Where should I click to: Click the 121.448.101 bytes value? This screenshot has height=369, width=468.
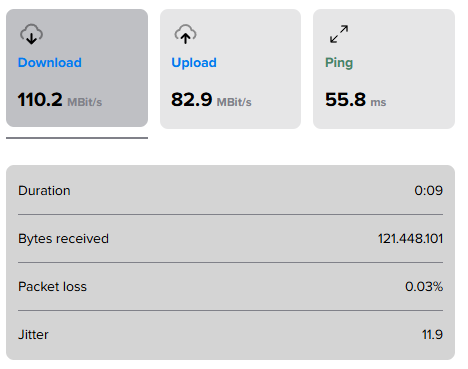[x=410, y=239]
